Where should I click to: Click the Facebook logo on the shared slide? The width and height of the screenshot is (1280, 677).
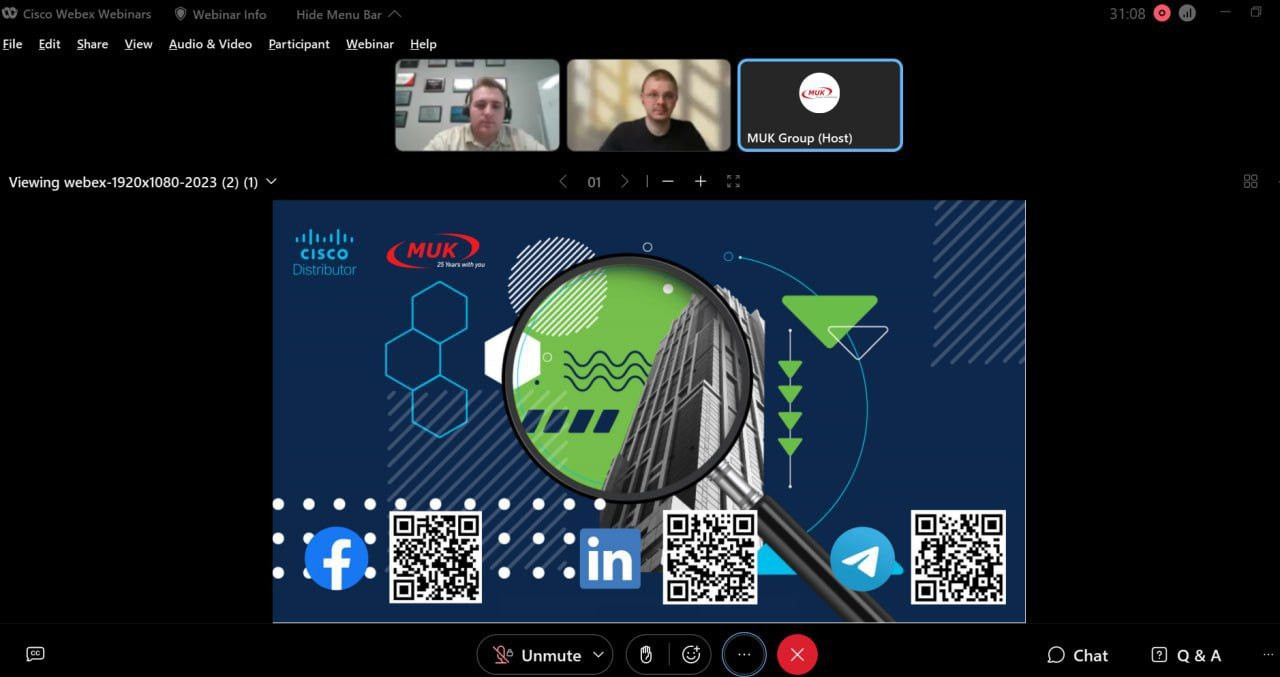[x=336, y=558]
